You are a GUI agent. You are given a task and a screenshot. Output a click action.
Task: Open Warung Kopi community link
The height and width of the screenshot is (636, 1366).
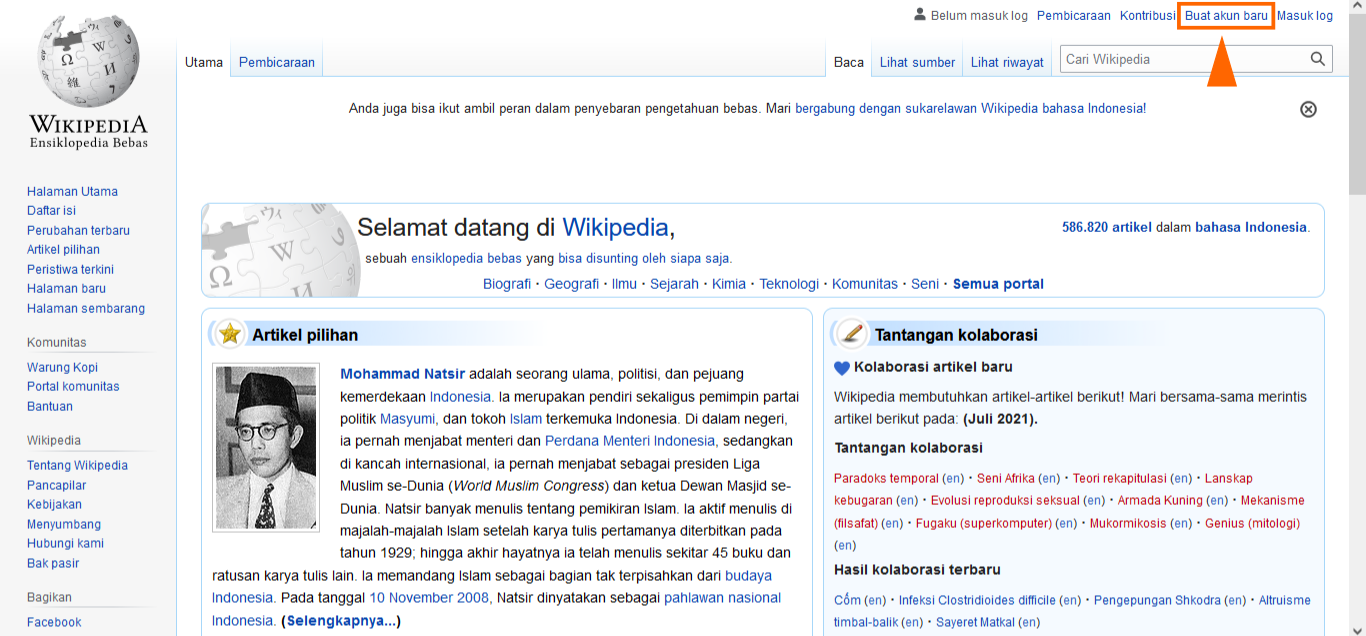click(62, 367)
